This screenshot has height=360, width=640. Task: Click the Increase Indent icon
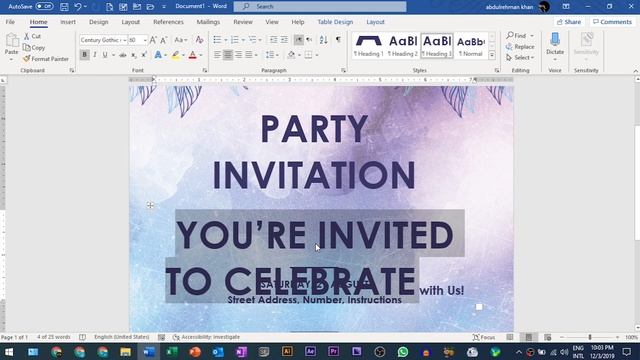pos(284,40)
